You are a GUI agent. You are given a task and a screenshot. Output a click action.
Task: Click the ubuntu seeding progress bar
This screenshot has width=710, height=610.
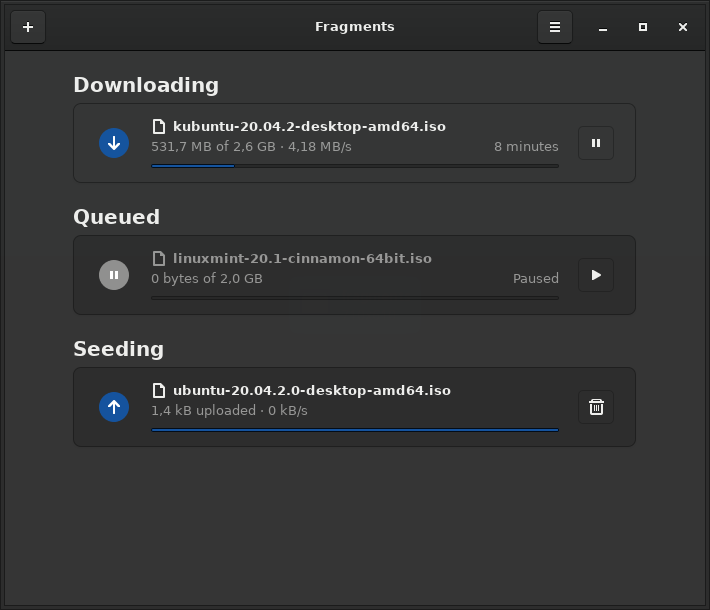pos(355,430)
